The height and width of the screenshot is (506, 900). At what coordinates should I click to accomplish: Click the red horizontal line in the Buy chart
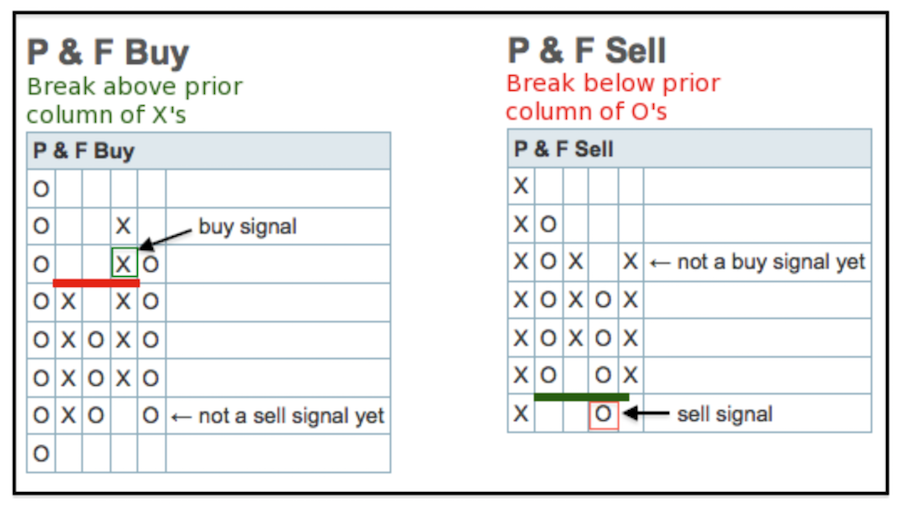click(95, 284)
